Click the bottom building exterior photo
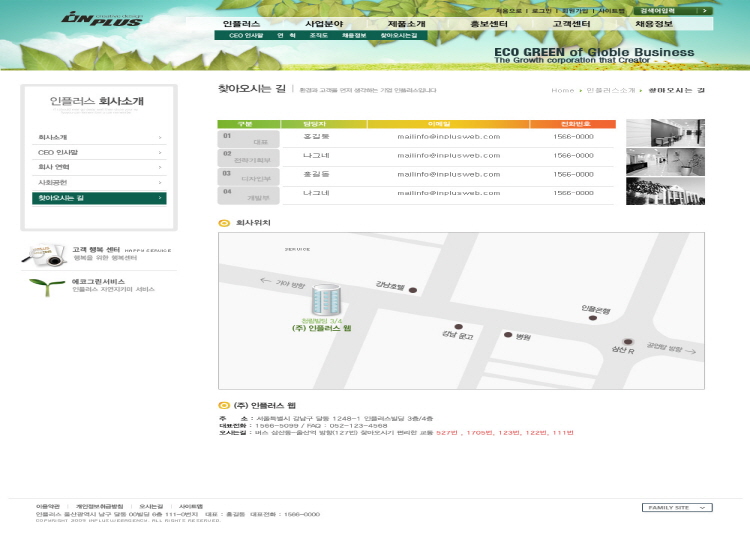The height and width of the screenshot is (540, 750). 665,191
